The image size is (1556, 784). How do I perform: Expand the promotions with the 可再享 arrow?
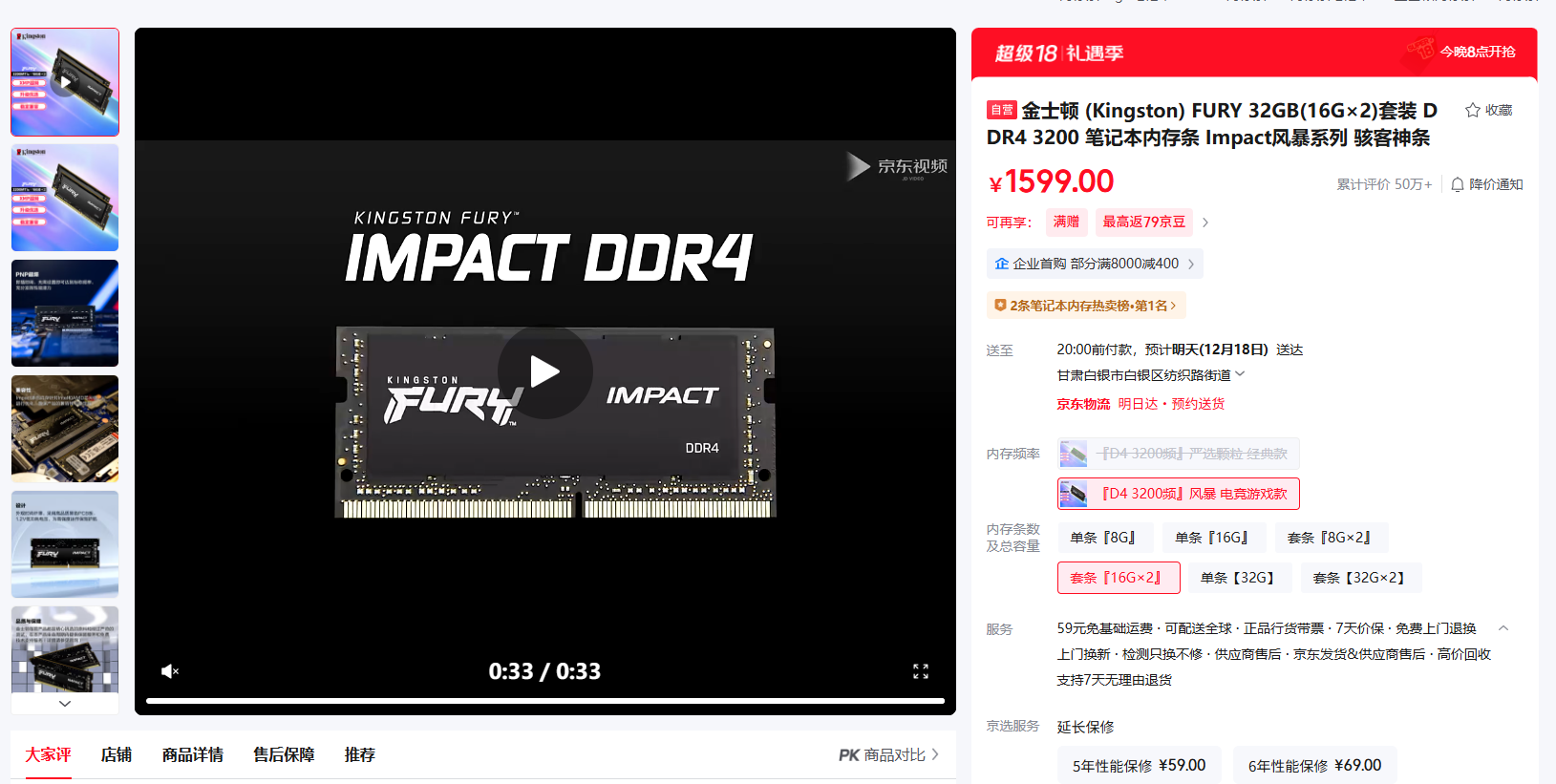[x=1205, y=222]
